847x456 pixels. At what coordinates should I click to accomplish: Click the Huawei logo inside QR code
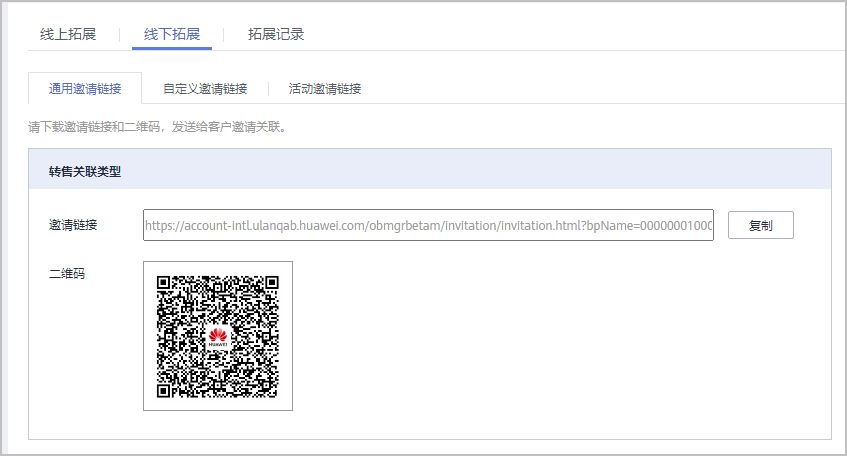pos(218,337)
